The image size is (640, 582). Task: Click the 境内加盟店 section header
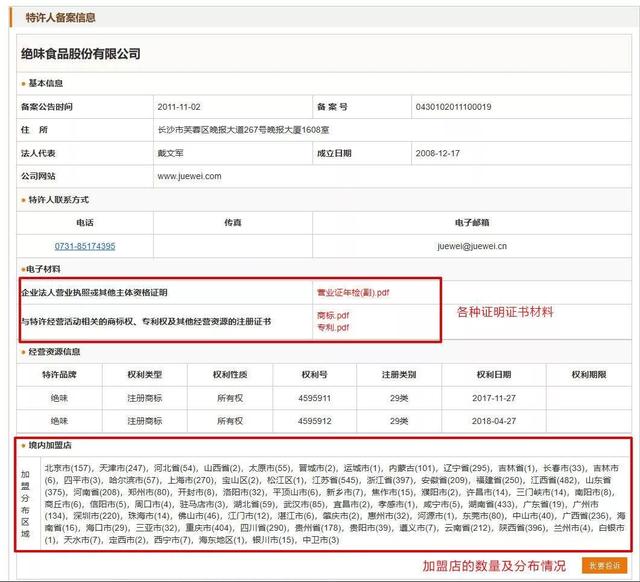click(x=50, y=445)
